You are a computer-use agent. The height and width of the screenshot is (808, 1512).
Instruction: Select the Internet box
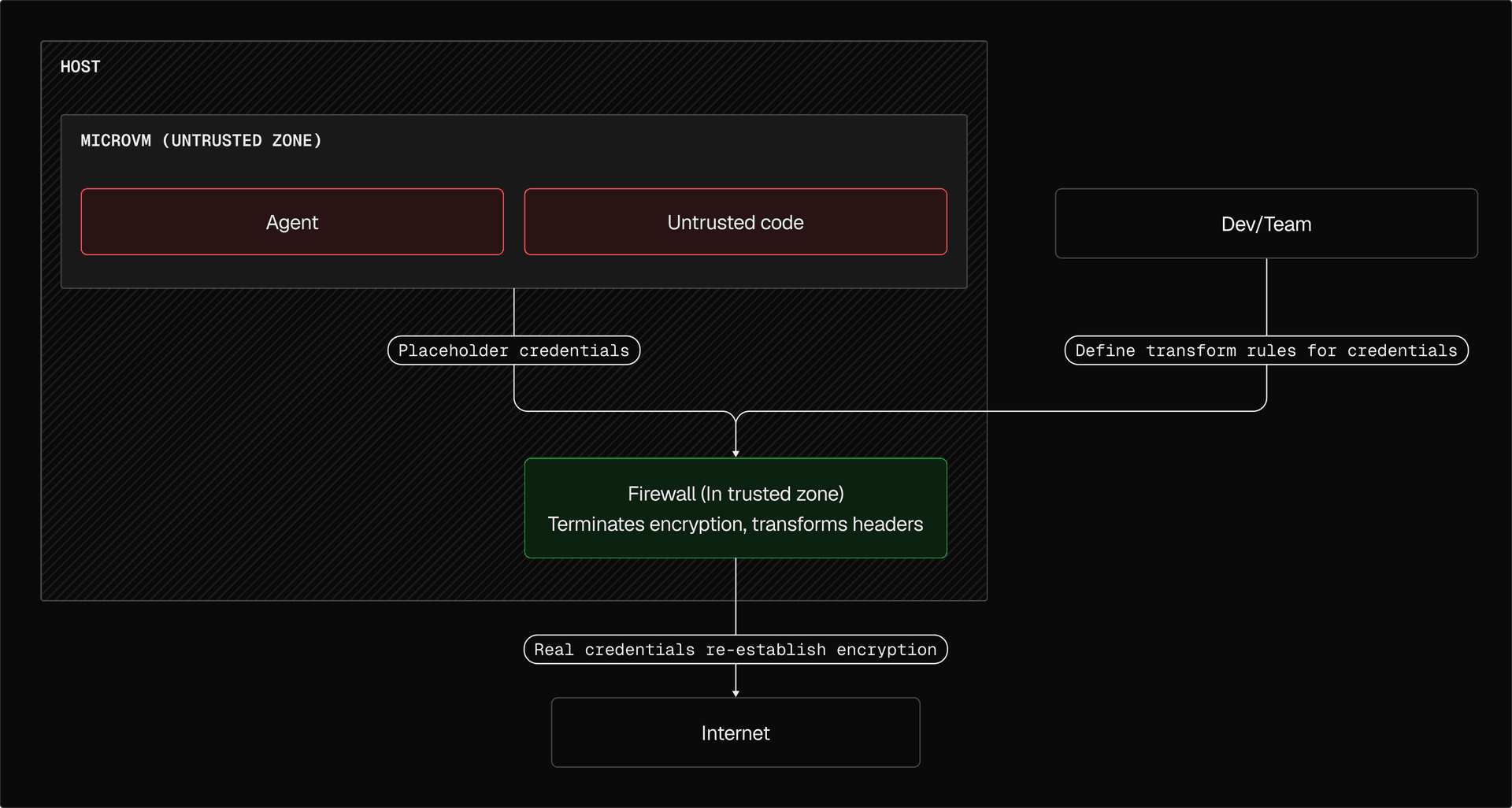coord(735,732)
